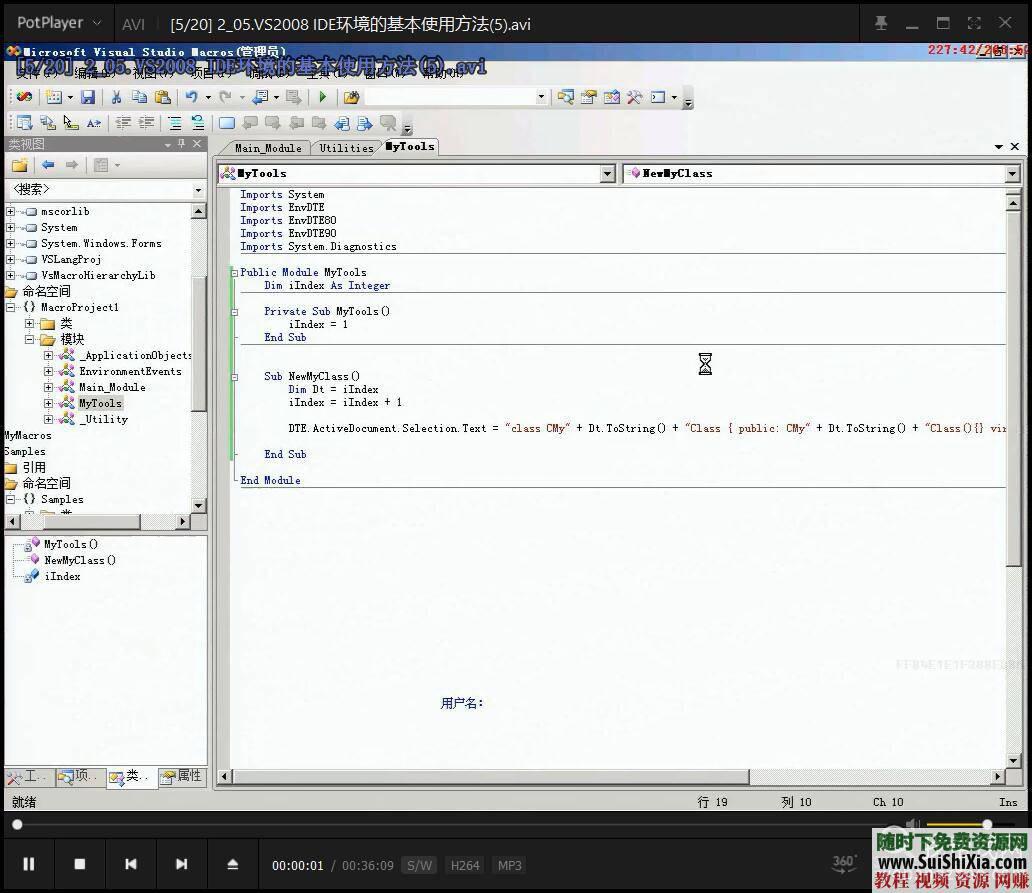
Task: Switch to the Utilities tab
Action: pyautogui.click(x=346, y=148)
